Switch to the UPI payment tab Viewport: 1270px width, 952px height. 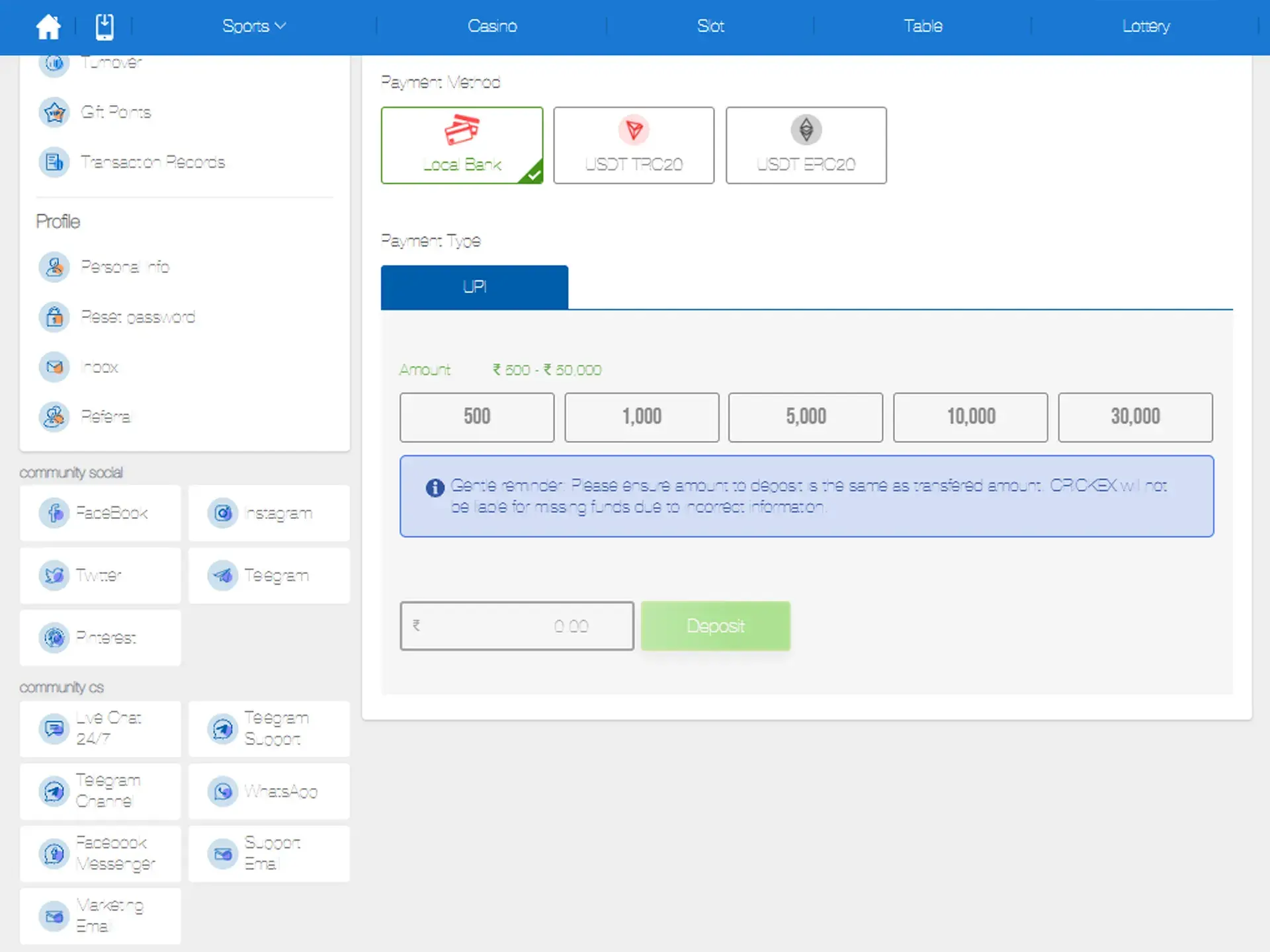coord(474,287)
